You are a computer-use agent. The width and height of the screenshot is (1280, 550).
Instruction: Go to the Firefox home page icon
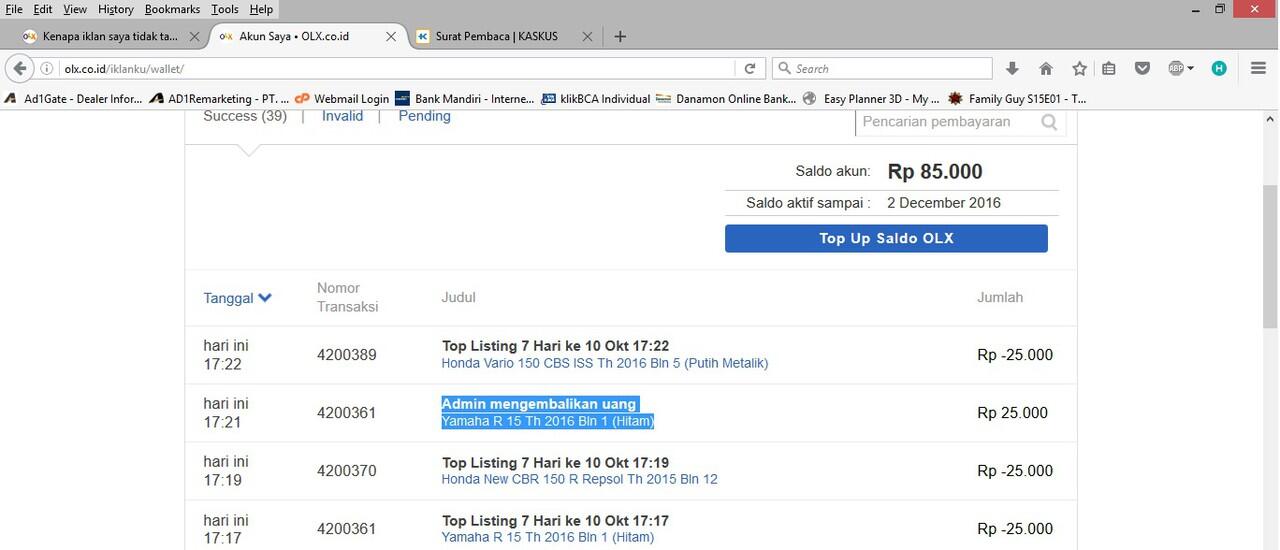pos(1046,68)
